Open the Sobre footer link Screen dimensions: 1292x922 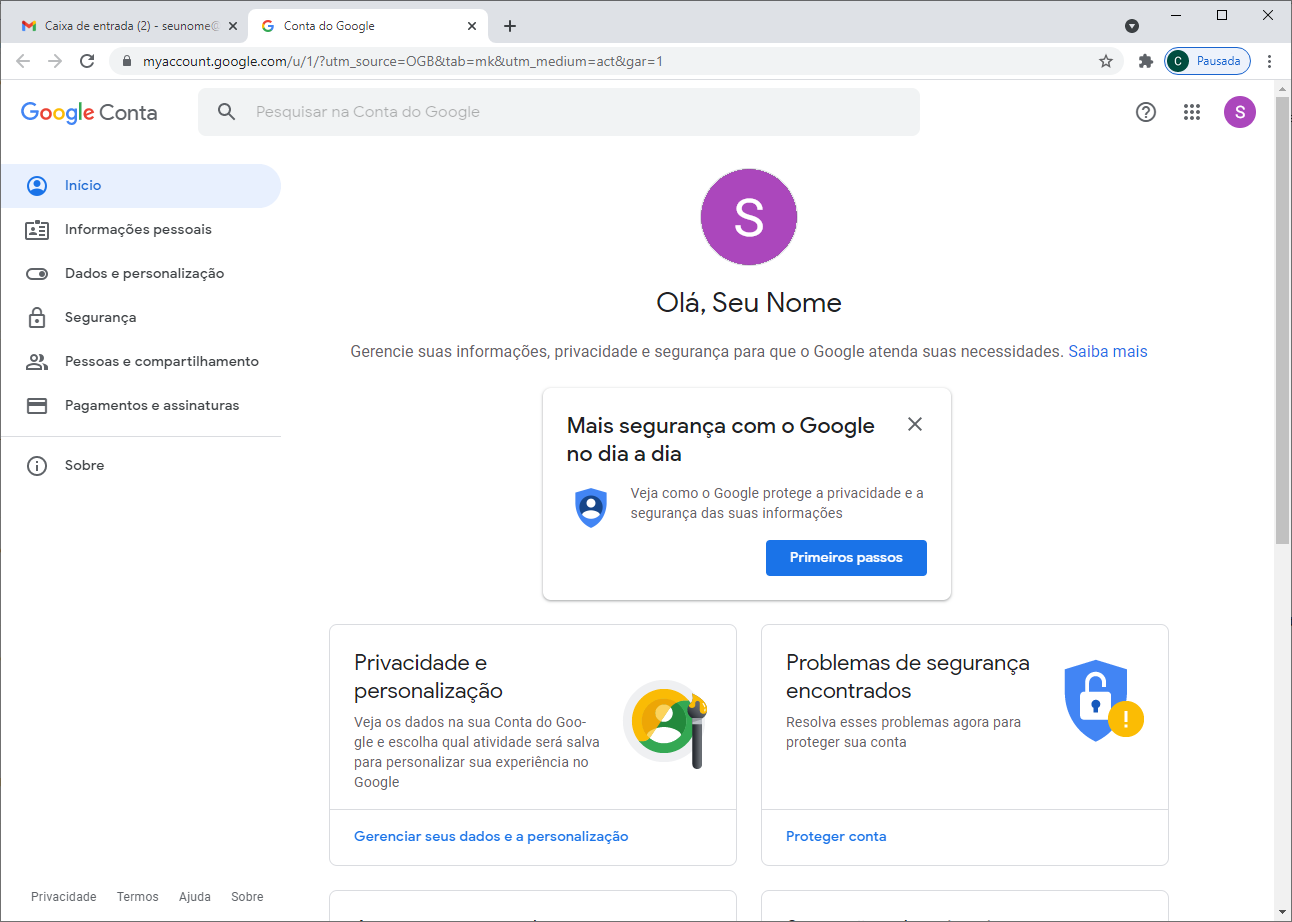(247, 897)
